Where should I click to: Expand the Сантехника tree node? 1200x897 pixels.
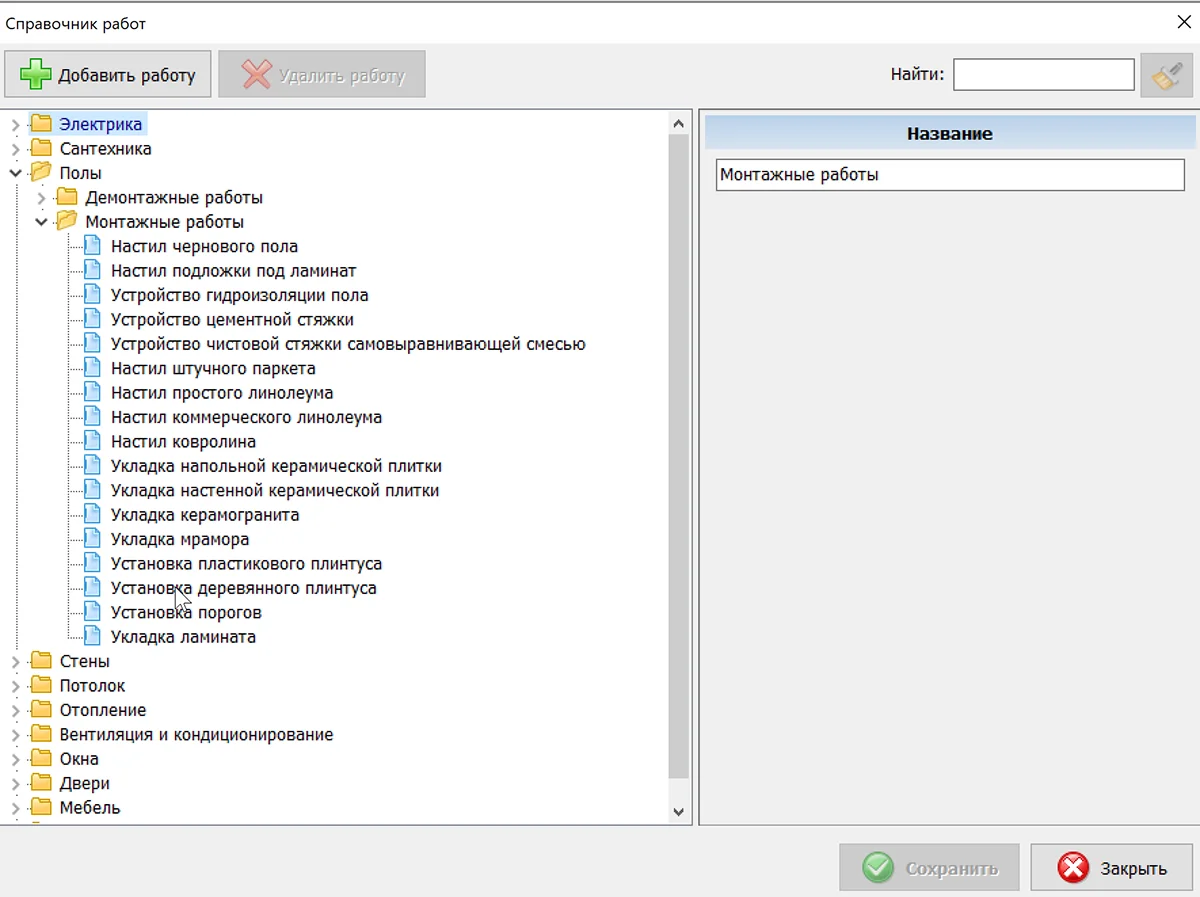[15, 149]
